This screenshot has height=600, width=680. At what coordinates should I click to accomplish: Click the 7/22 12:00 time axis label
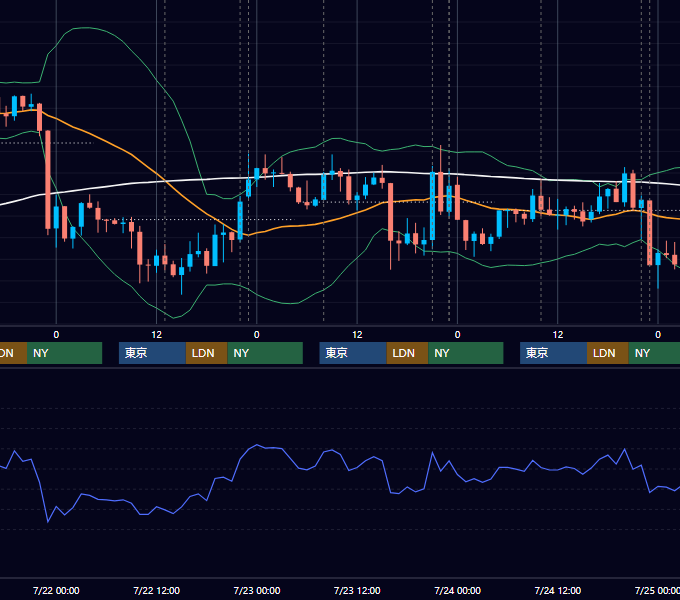157,590
